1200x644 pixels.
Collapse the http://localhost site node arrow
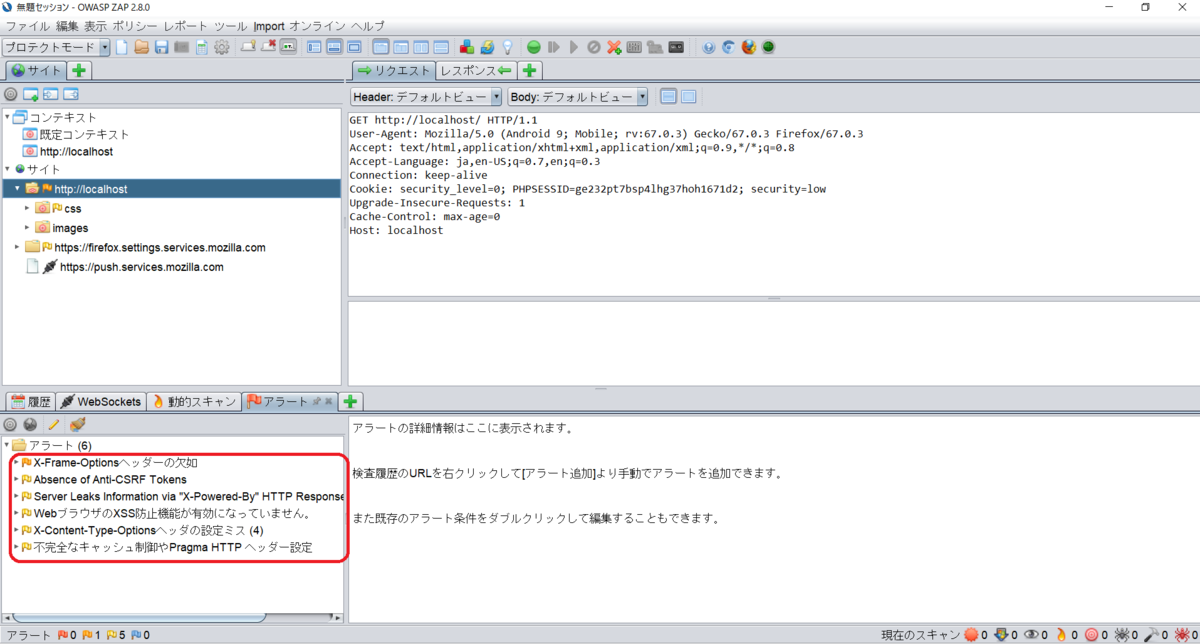(17, 188)
